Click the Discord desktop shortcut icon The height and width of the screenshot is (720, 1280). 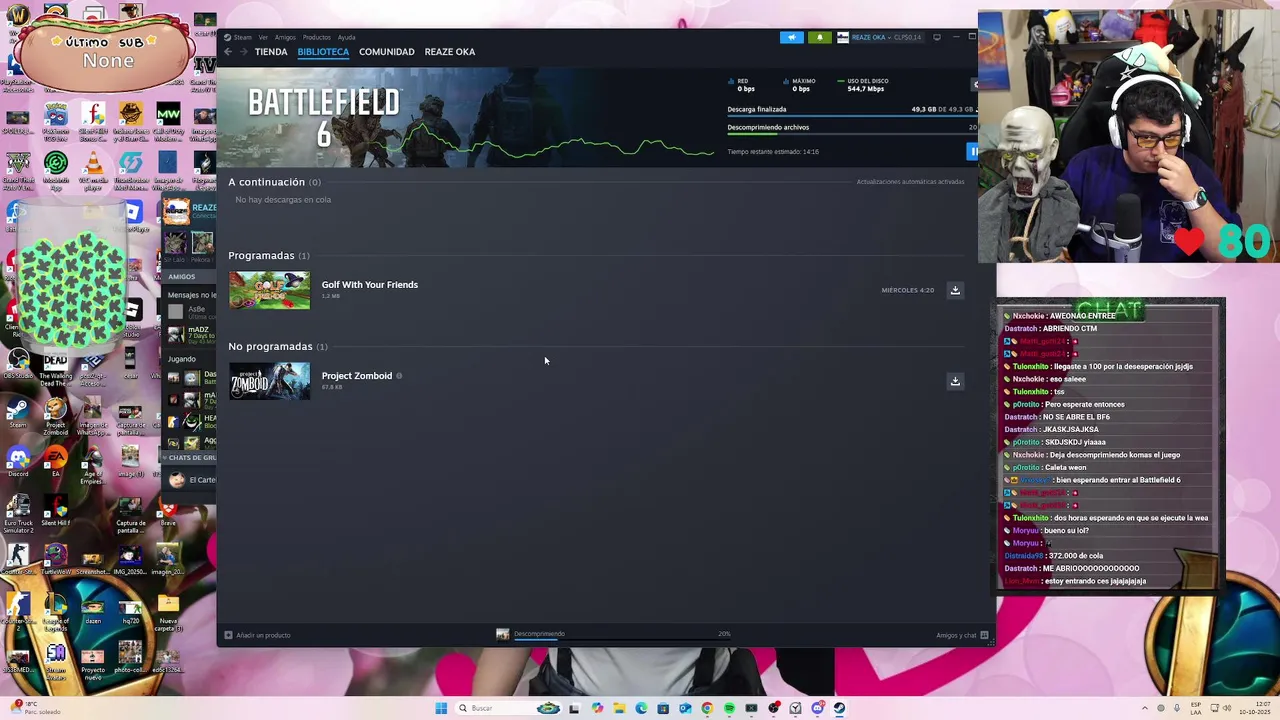coord(18,462)
